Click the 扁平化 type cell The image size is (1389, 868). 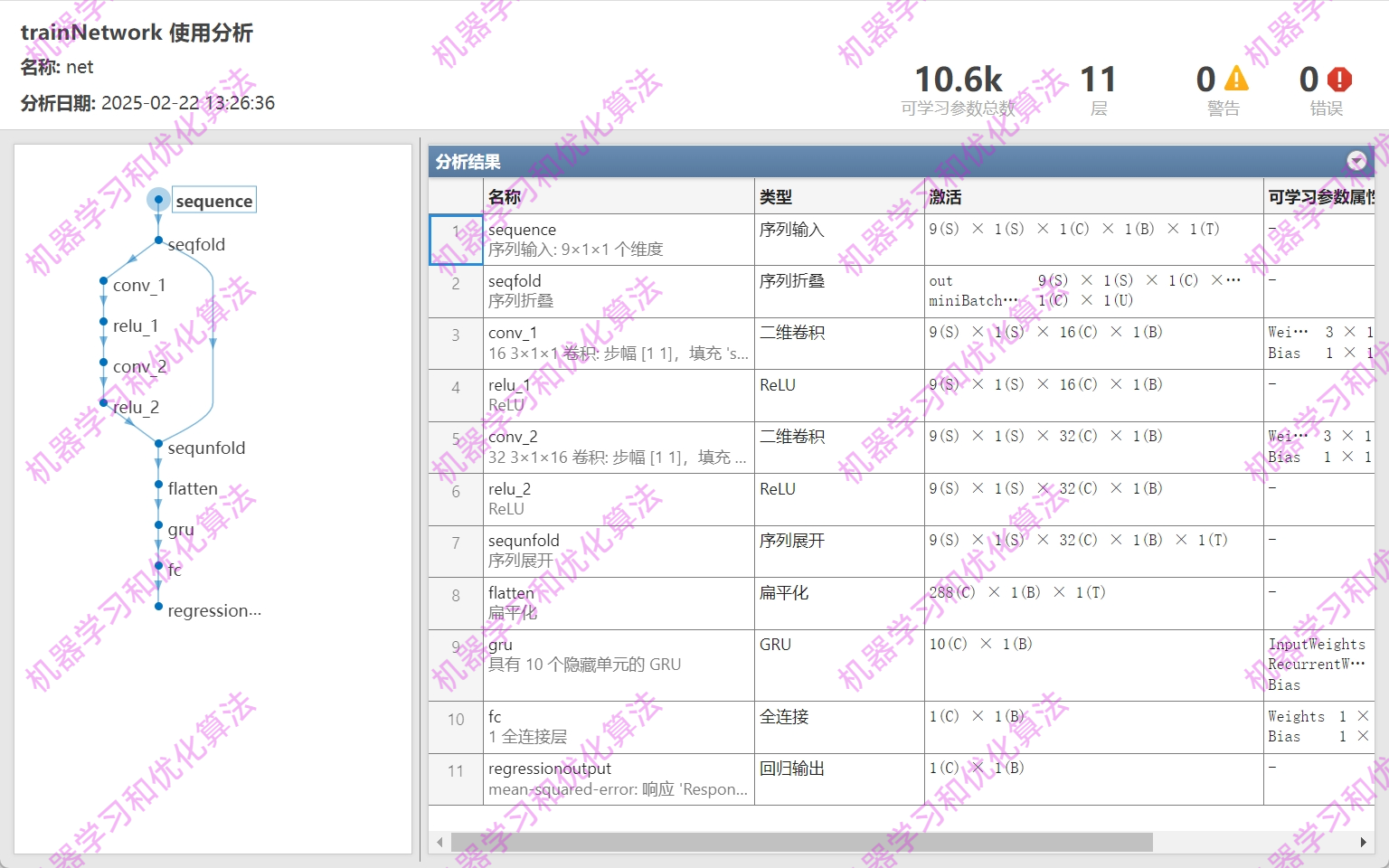pos(839,603)
